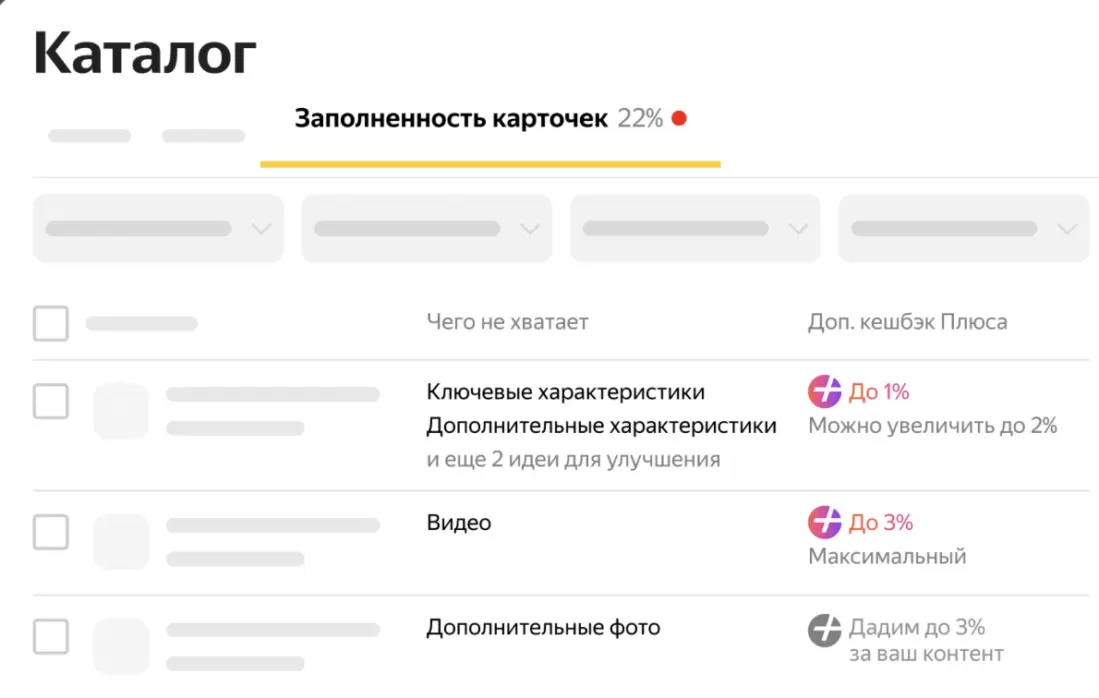Click the Plus cashback icon beside 'До 1%'

825,392
